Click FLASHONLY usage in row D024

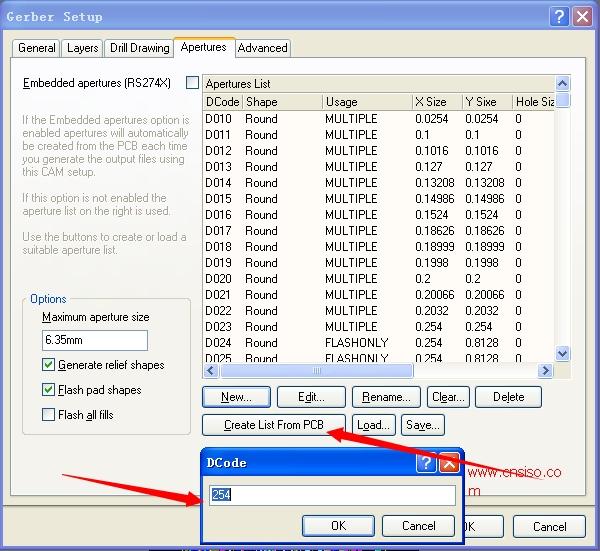click(x=357, y=342)
